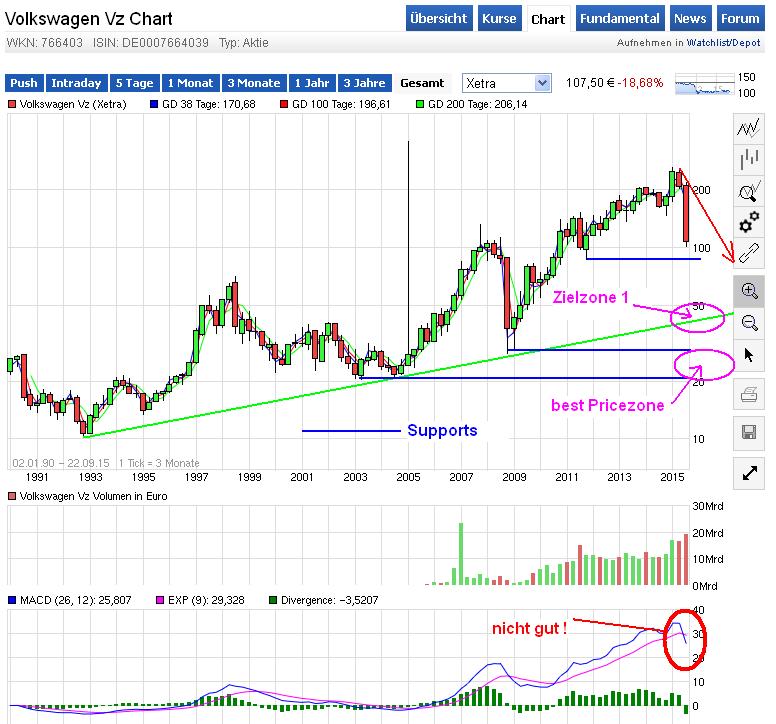Click the 2009 label on the year axis

[514, 477]
